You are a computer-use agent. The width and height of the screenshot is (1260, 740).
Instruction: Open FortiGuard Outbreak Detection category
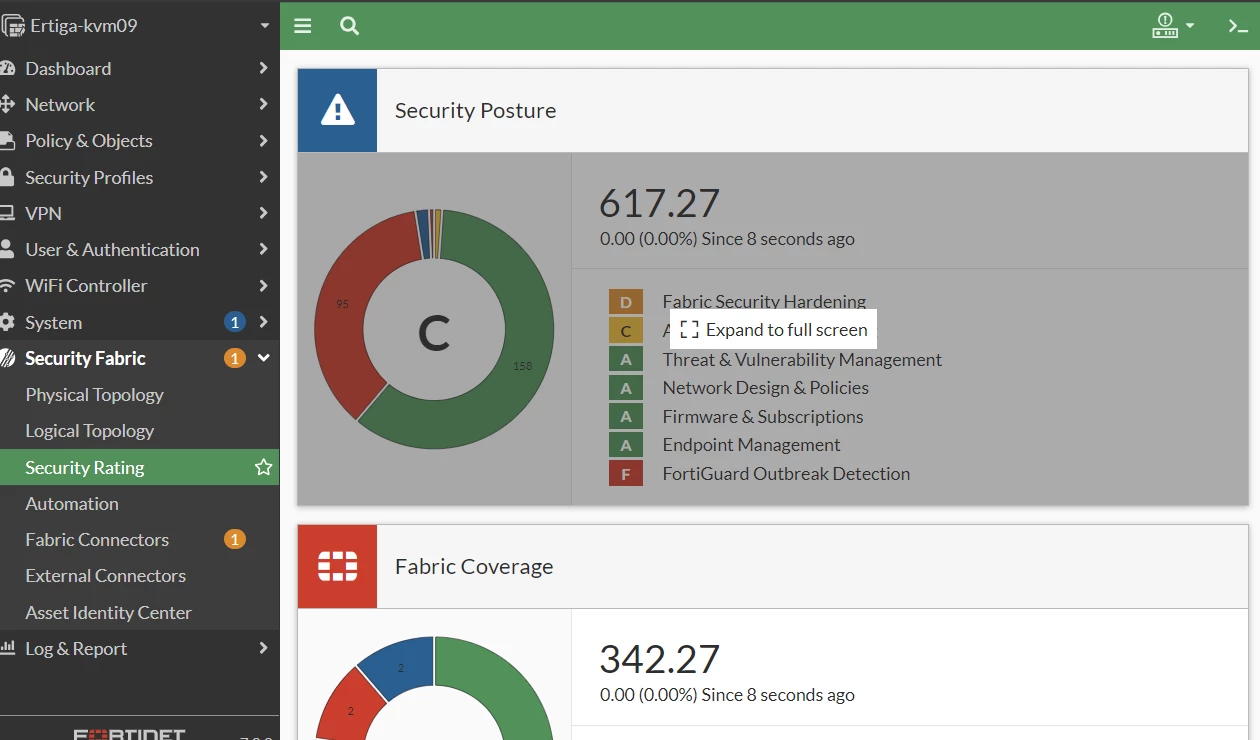[x=786, y=473]
